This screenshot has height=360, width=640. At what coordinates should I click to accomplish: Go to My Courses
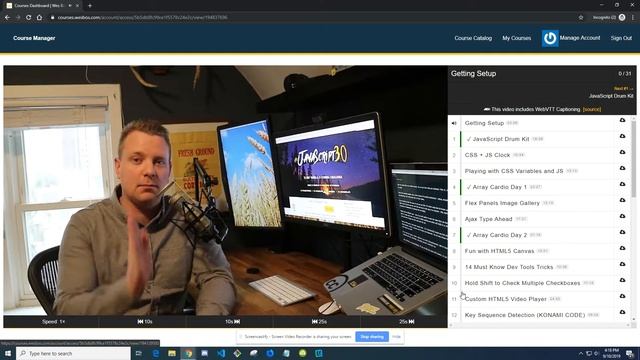tap(516, 38)
